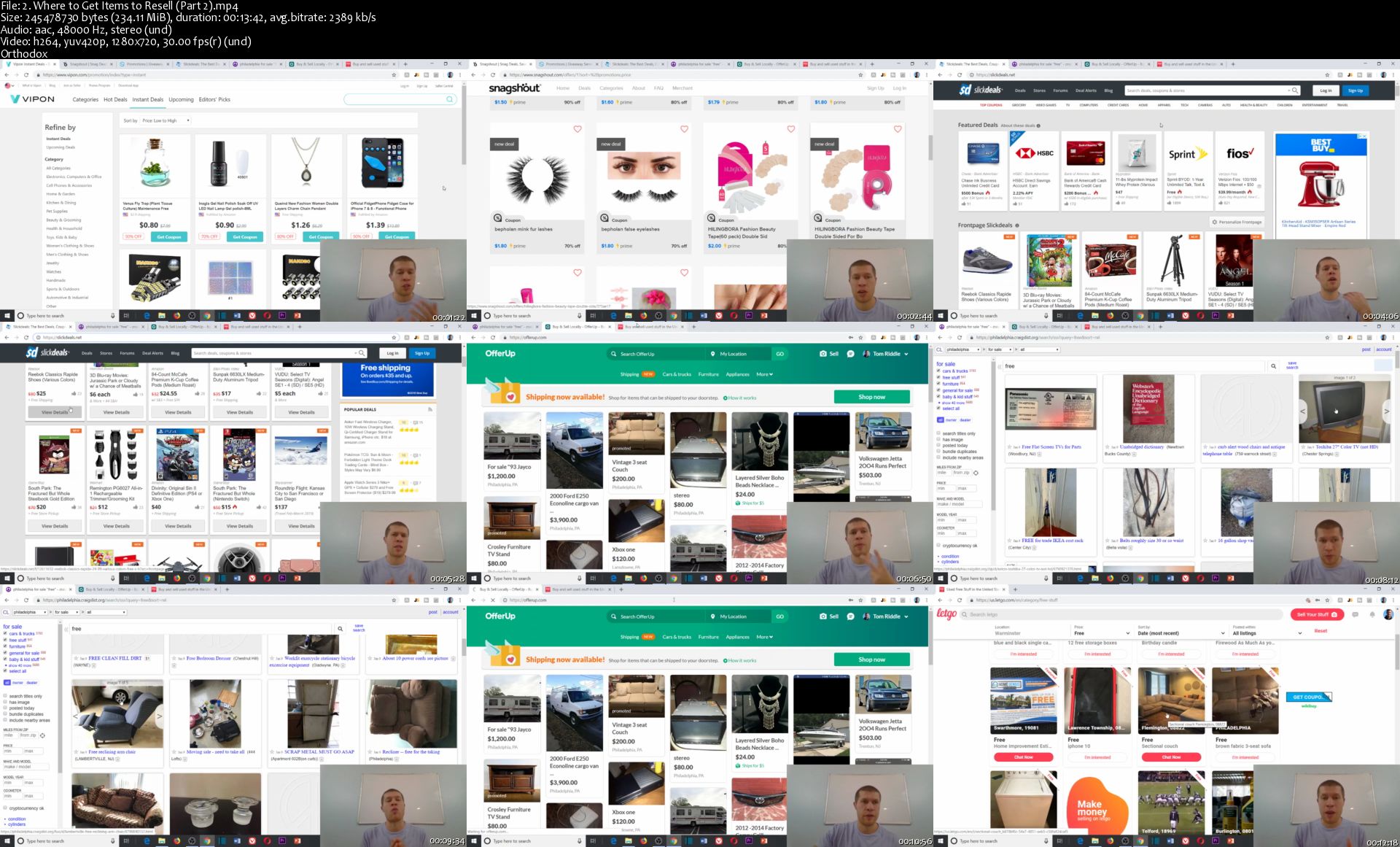Viewport: 1400px width, 847px height.
Task: Click the letgo profile avatar
Action: click(x=1388, y=614)
